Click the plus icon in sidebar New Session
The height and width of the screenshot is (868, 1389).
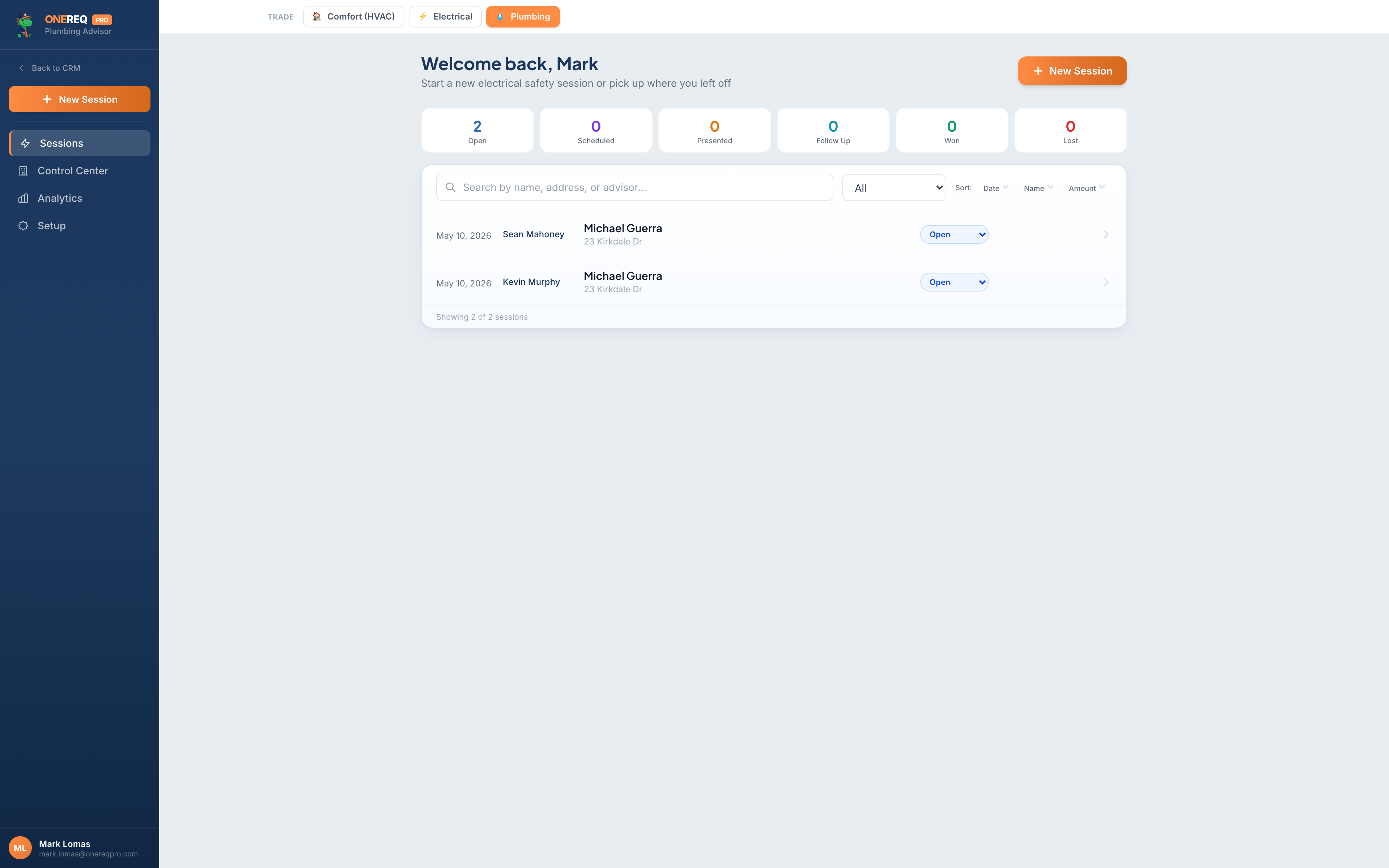click(x=47, y=99)
